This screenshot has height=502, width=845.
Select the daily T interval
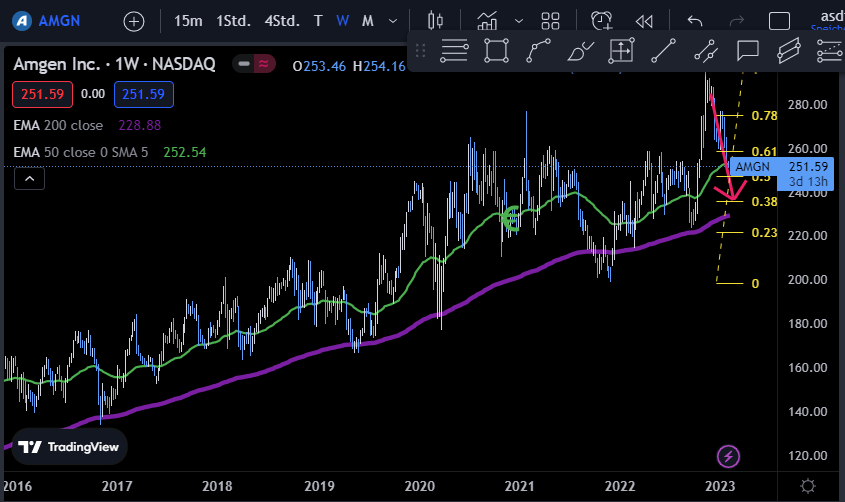pyautogui.click(x=318, y=21)
